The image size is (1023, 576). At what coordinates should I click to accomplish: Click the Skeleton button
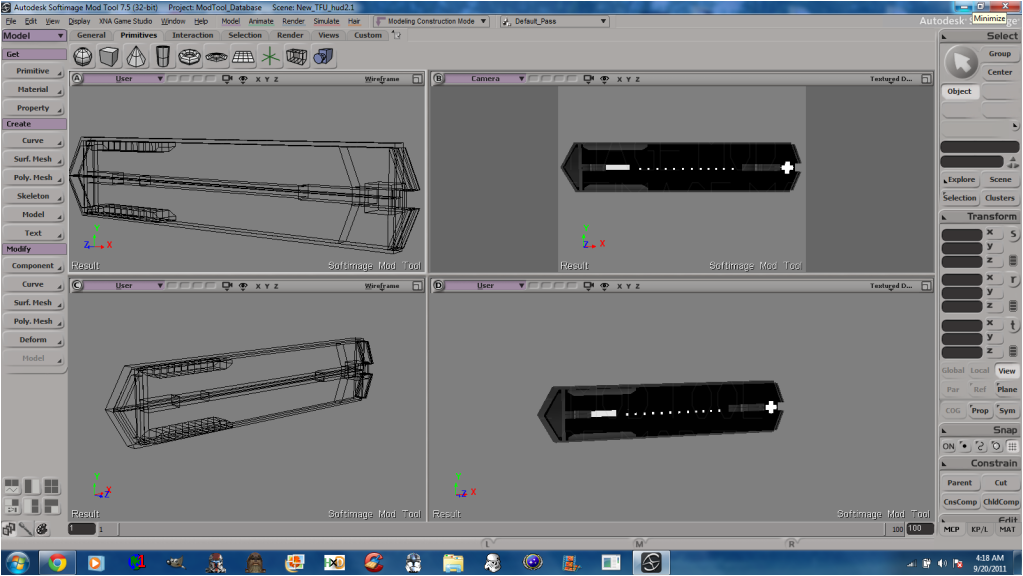33,196
